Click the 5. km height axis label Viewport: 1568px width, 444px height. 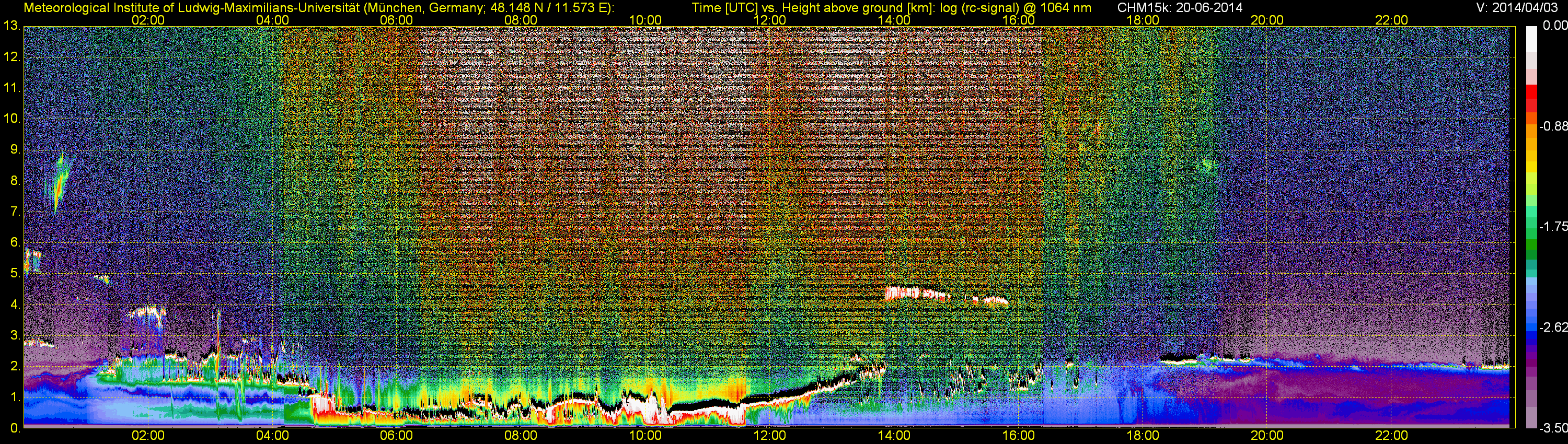pos(15,274)
